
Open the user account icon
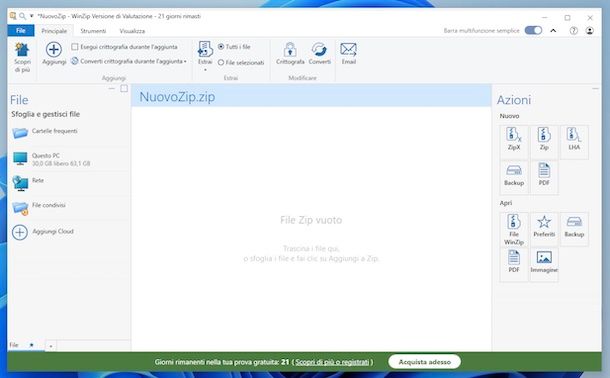pos(589,31)
